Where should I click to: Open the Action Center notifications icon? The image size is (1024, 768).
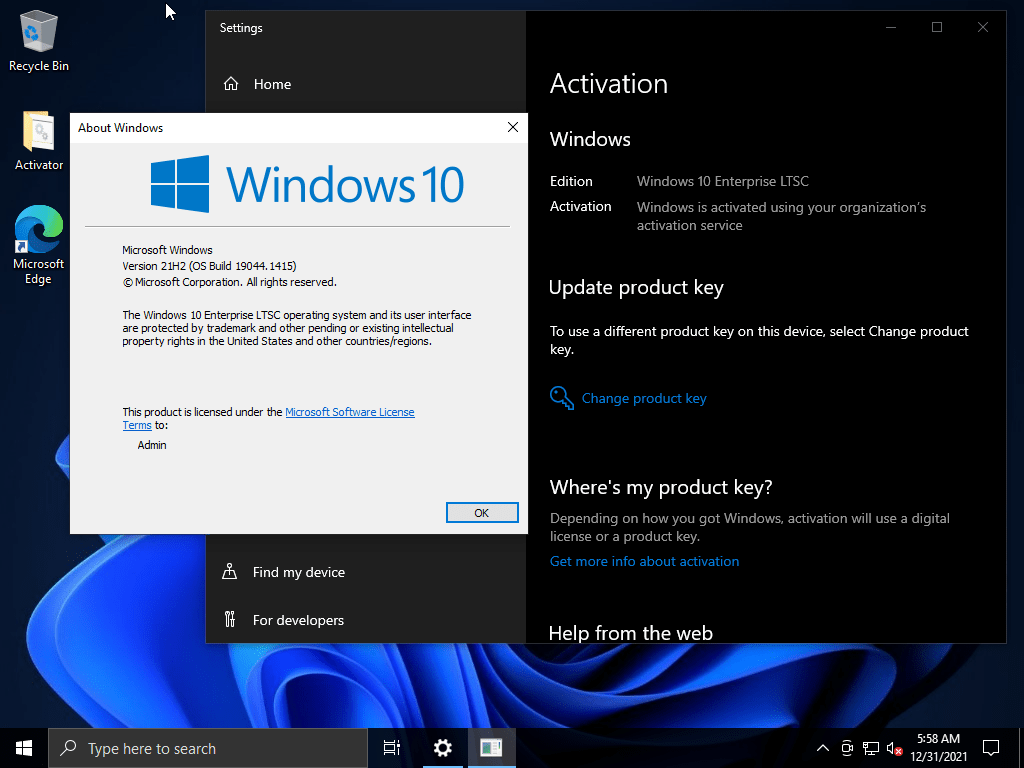click(x=991, y=748)
